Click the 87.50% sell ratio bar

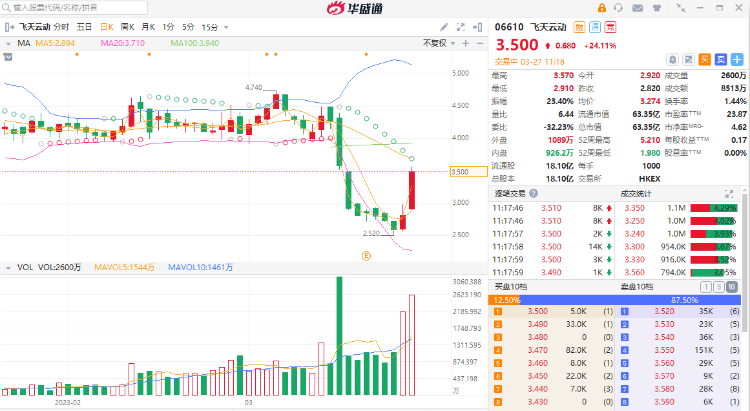click(x=630, y=300)
